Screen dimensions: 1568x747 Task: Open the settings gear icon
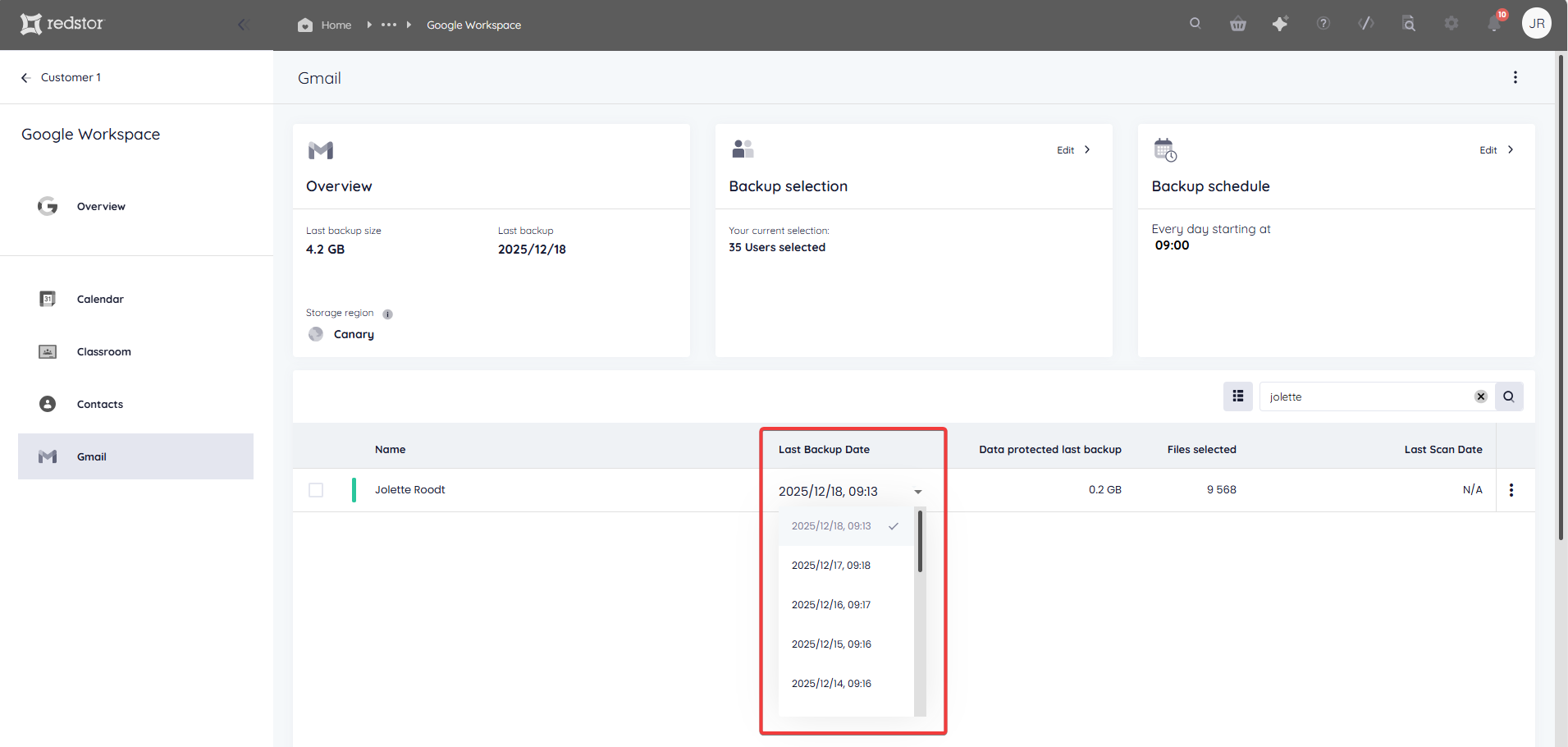[x=1451, y=23]
